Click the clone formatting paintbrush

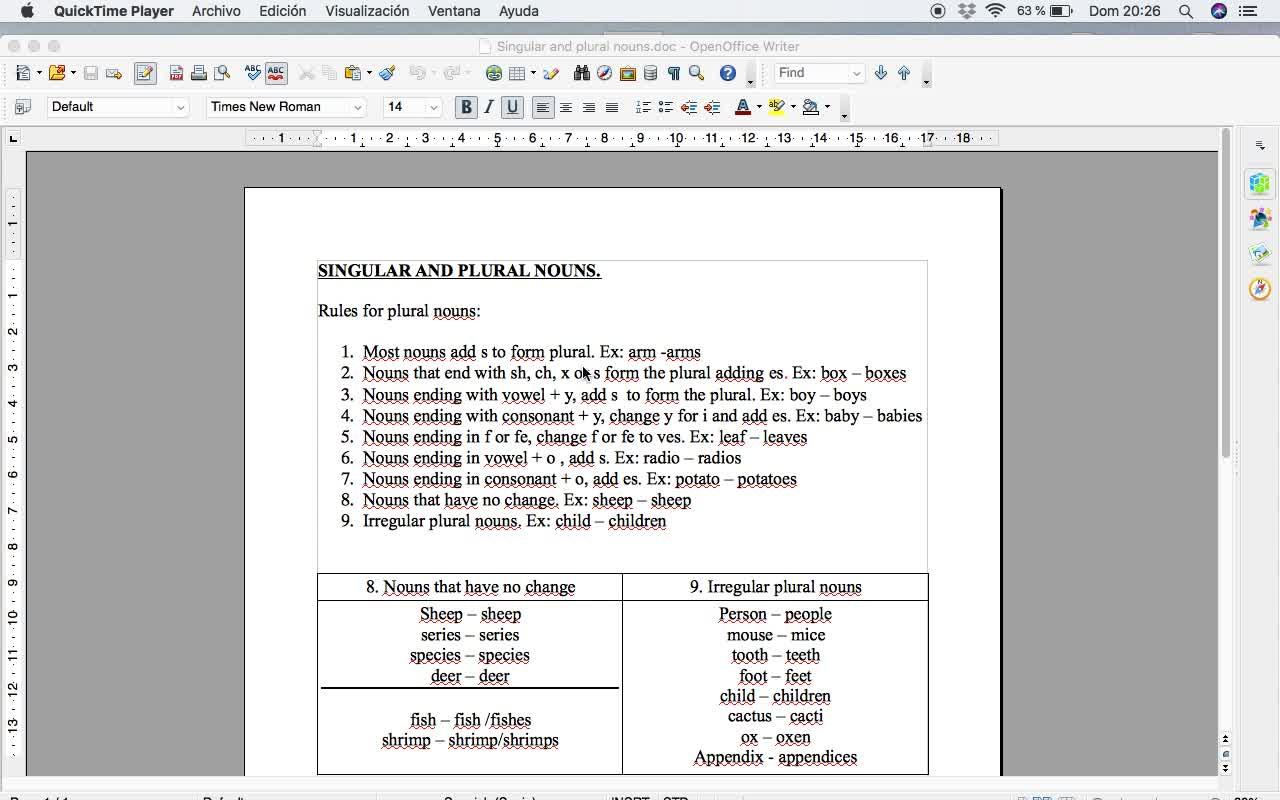[x=387, y=73]
